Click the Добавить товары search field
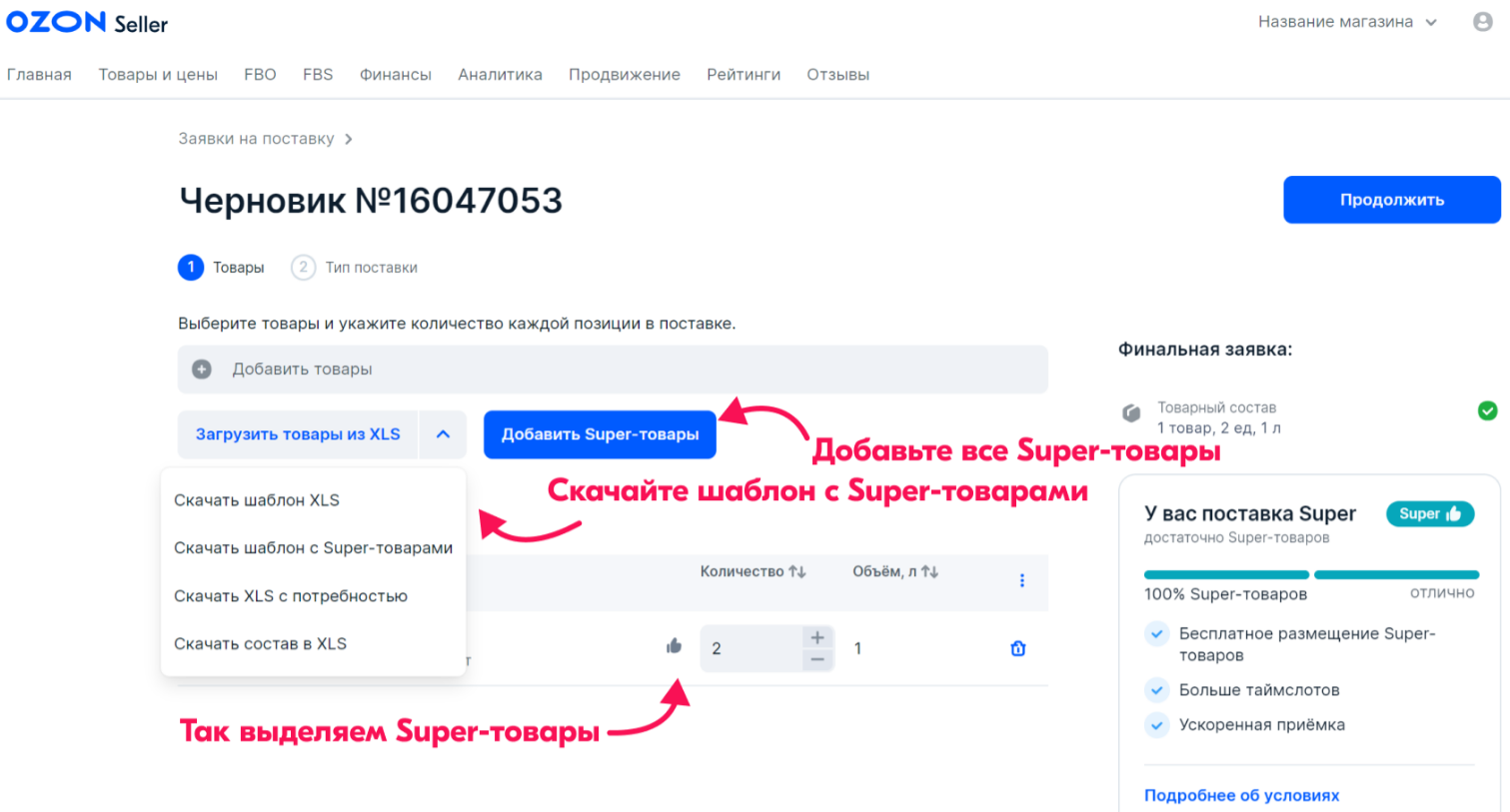The image size is (1510, 812). (613, 370)
